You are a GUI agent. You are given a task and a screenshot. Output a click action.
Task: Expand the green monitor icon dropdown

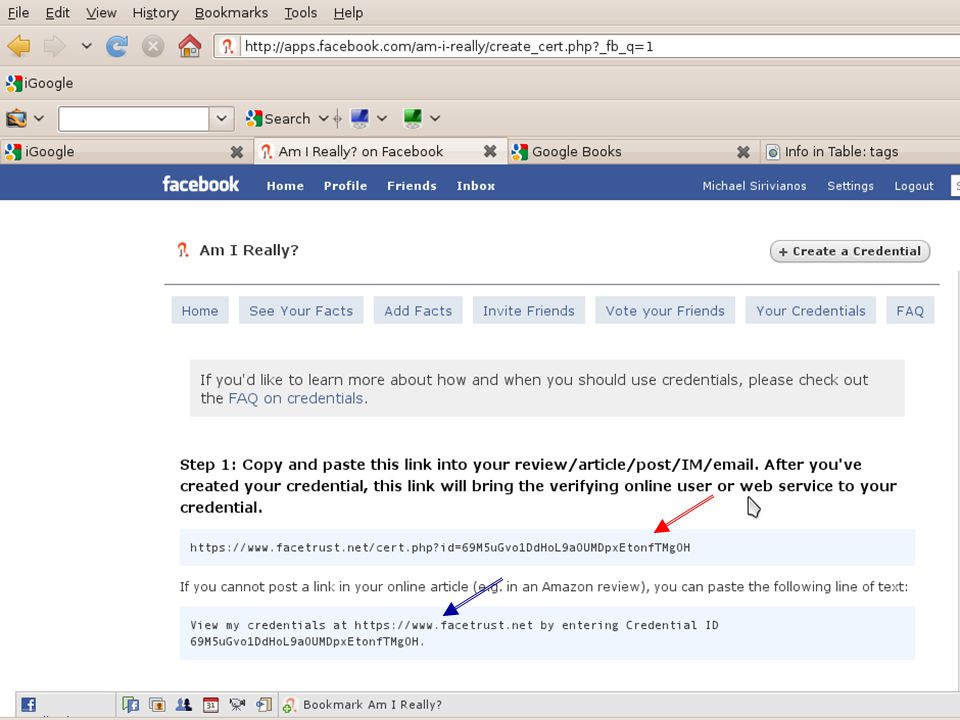pos(435,118)
